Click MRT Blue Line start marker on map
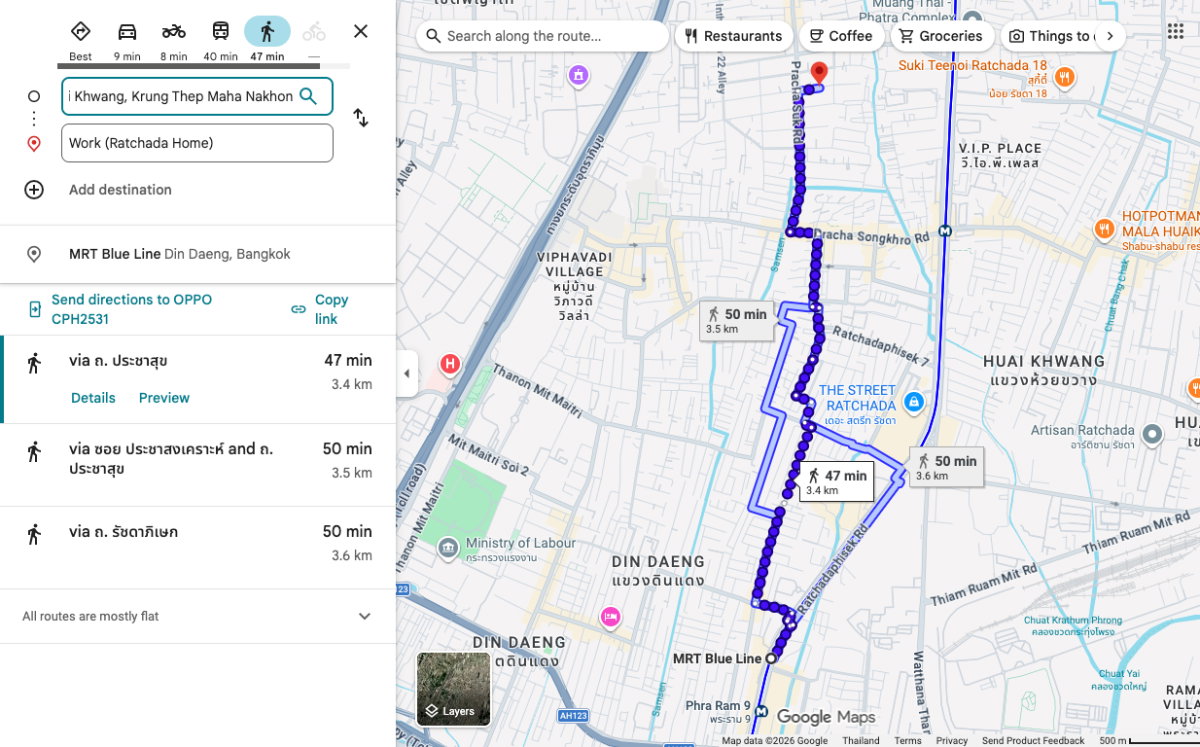Screen dimensions: 1200x747 771,658
